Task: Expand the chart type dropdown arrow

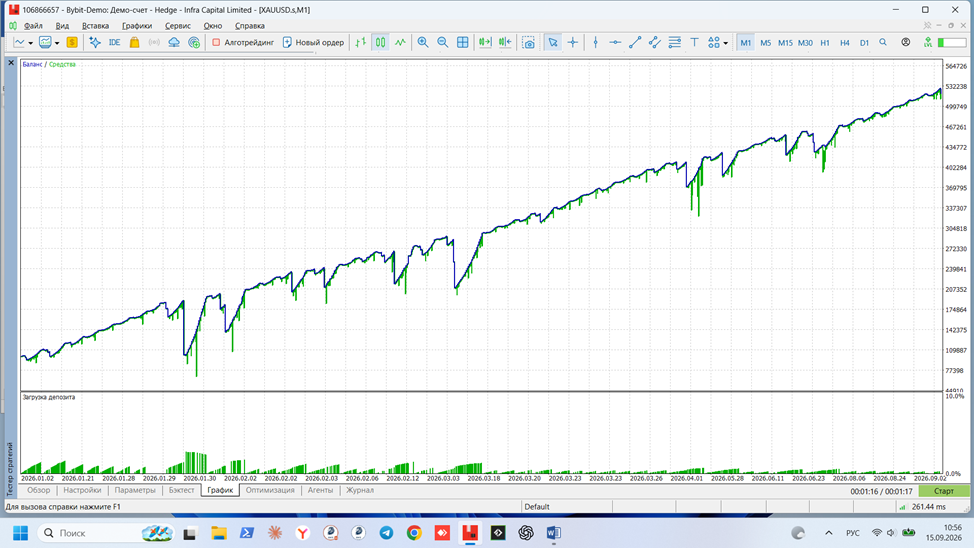Action: (30, 43)
